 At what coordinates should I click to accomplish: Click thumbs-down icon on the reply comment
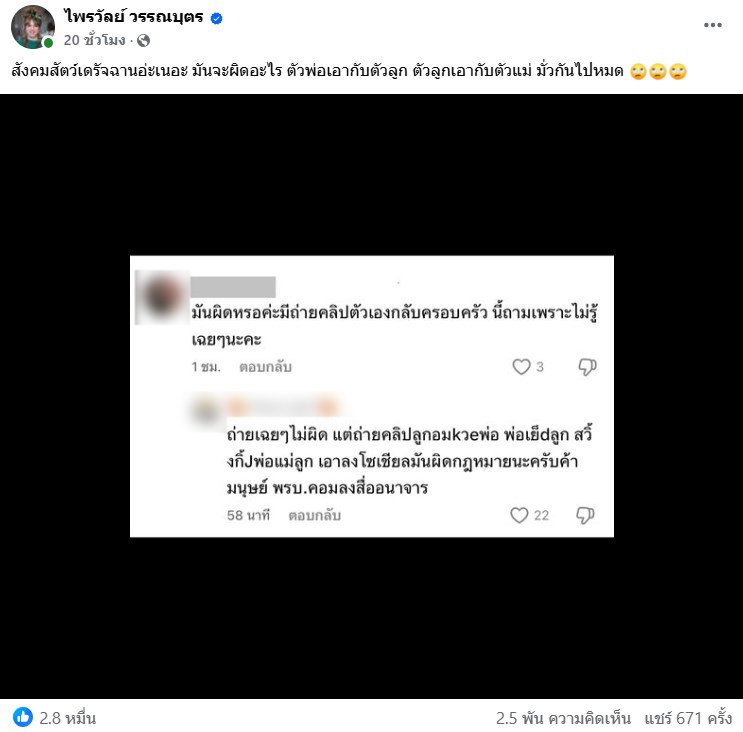585,515
